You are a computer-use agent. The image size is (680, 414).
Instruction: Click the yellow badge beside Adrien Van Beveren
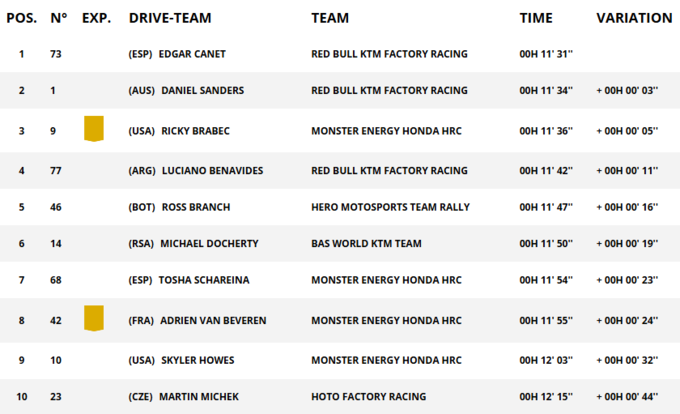coord(94,319)
